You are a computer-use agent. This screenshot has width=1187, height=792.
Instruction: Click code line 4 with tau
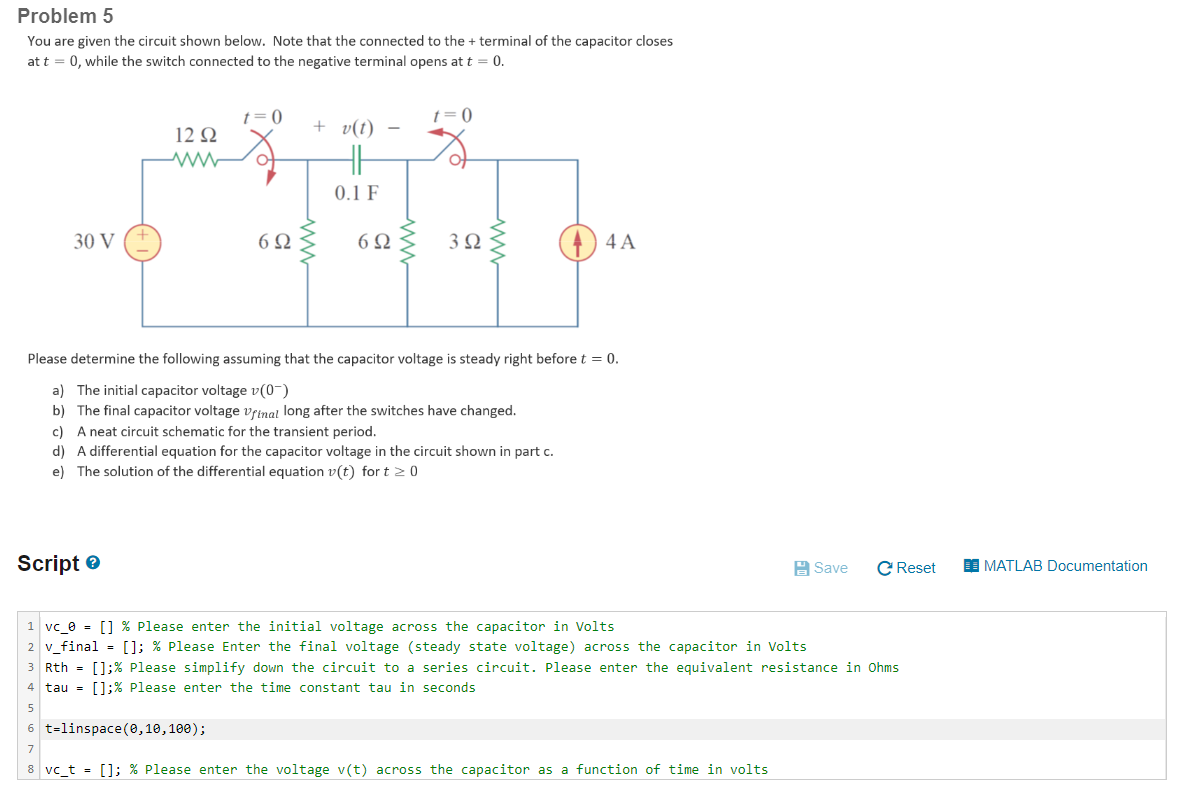[x=603, y=688]
